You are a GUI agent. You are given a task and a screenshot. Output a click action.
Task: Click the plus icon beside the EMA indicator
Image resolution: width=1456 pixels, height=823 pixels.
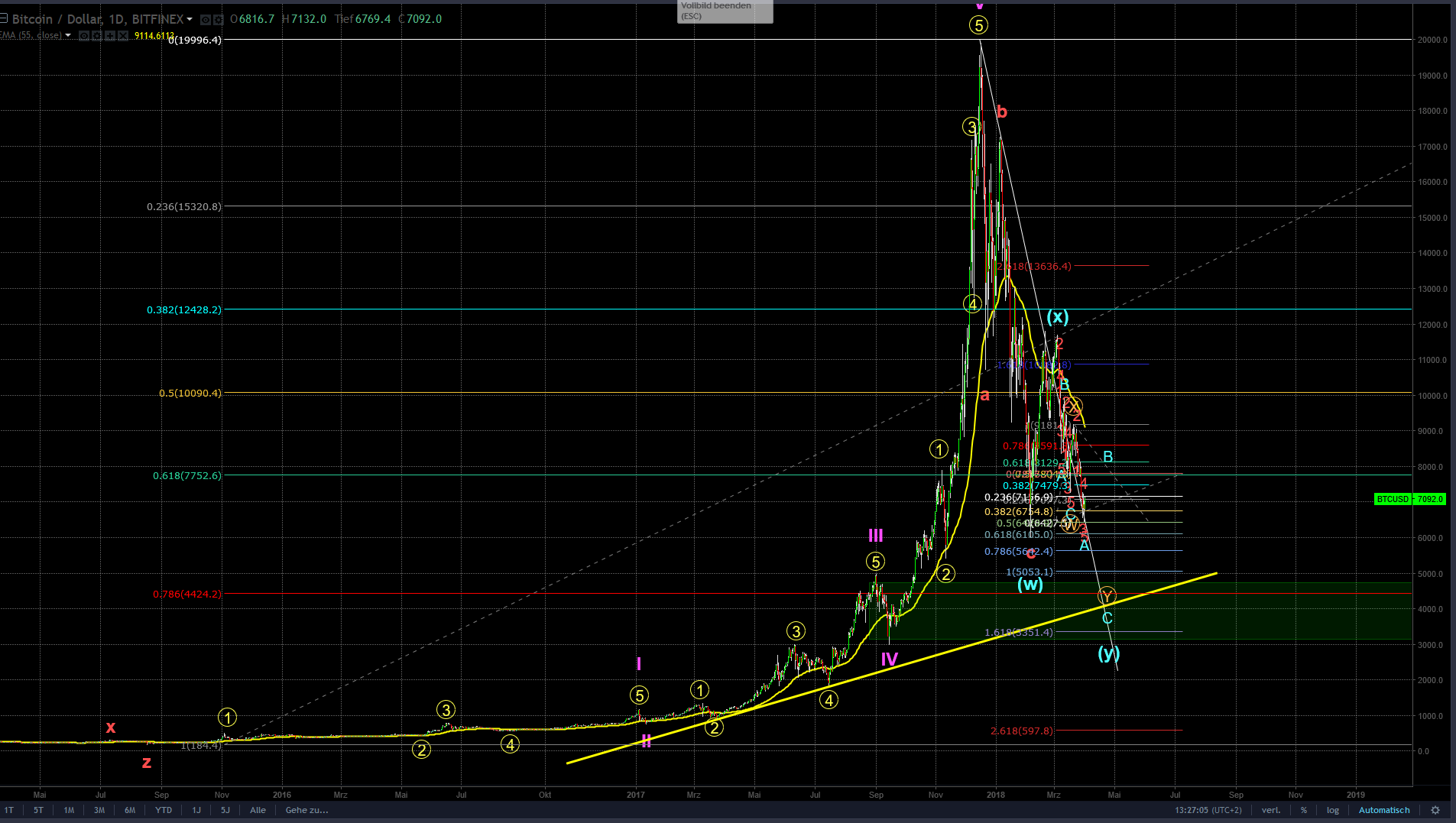coord(110,36)
